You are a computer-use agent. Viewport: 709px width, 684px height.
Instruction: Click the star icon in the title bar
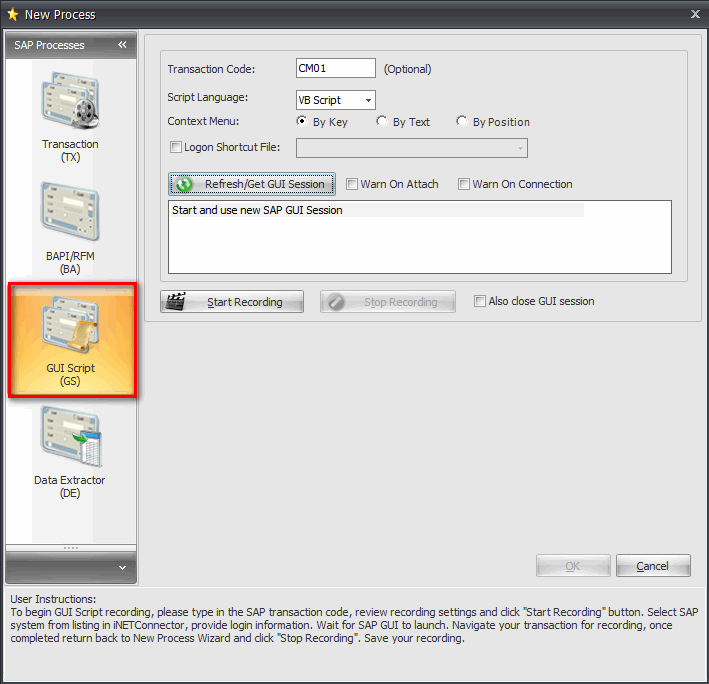click(13, 14)
